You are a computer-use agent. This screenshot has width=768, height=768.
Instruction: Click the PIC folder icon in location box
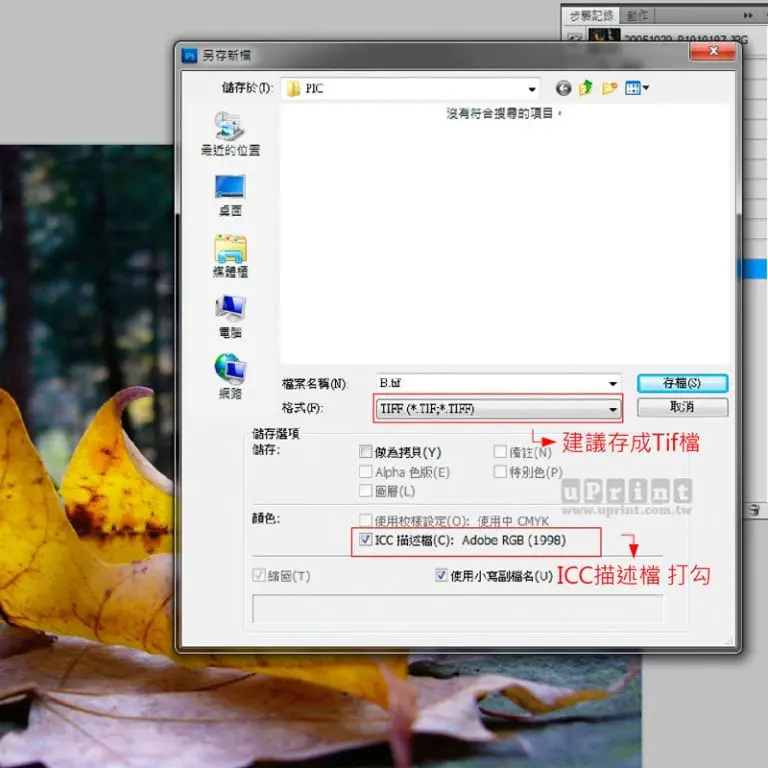click(294, 89)
